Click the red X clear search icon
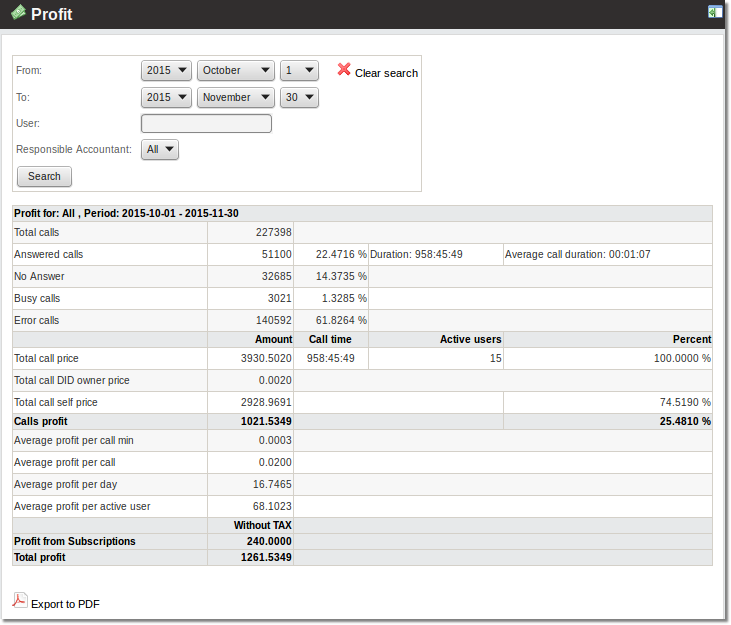 pos(344,70)
